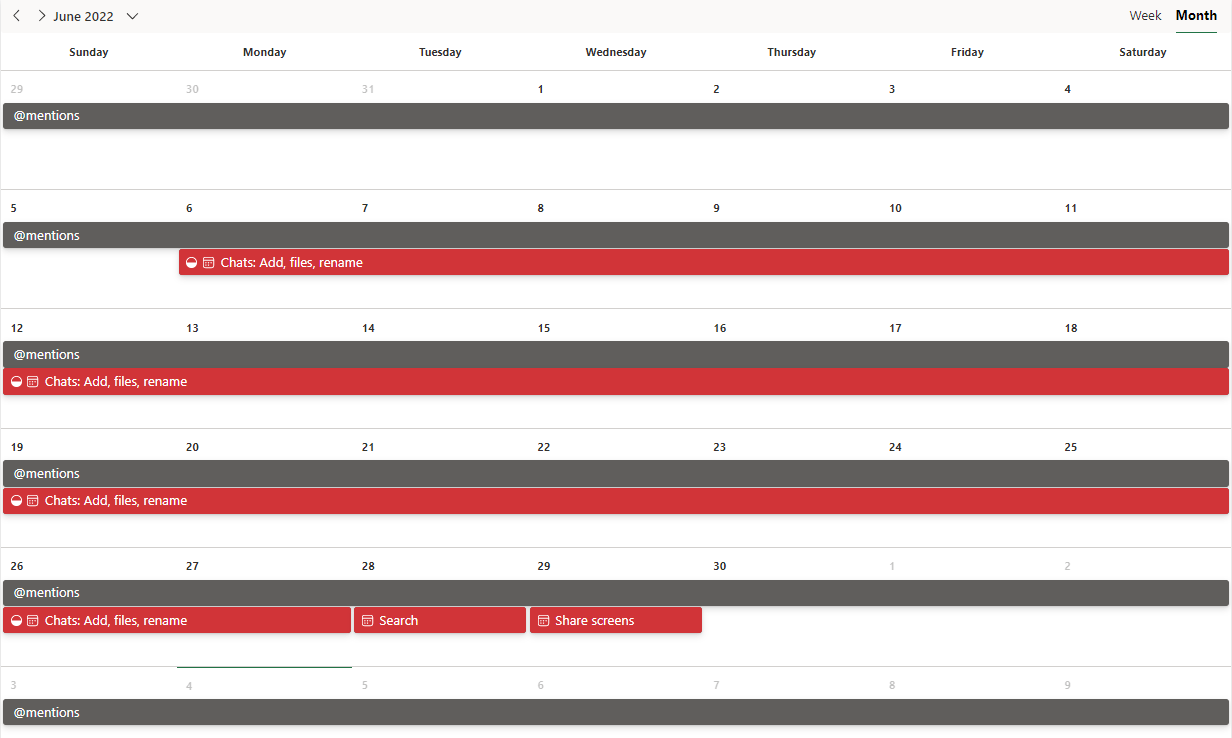This screenshot has width=1232, height=738.
Task: Open the June 2022 date label
Action: click(x=83, y=16)
